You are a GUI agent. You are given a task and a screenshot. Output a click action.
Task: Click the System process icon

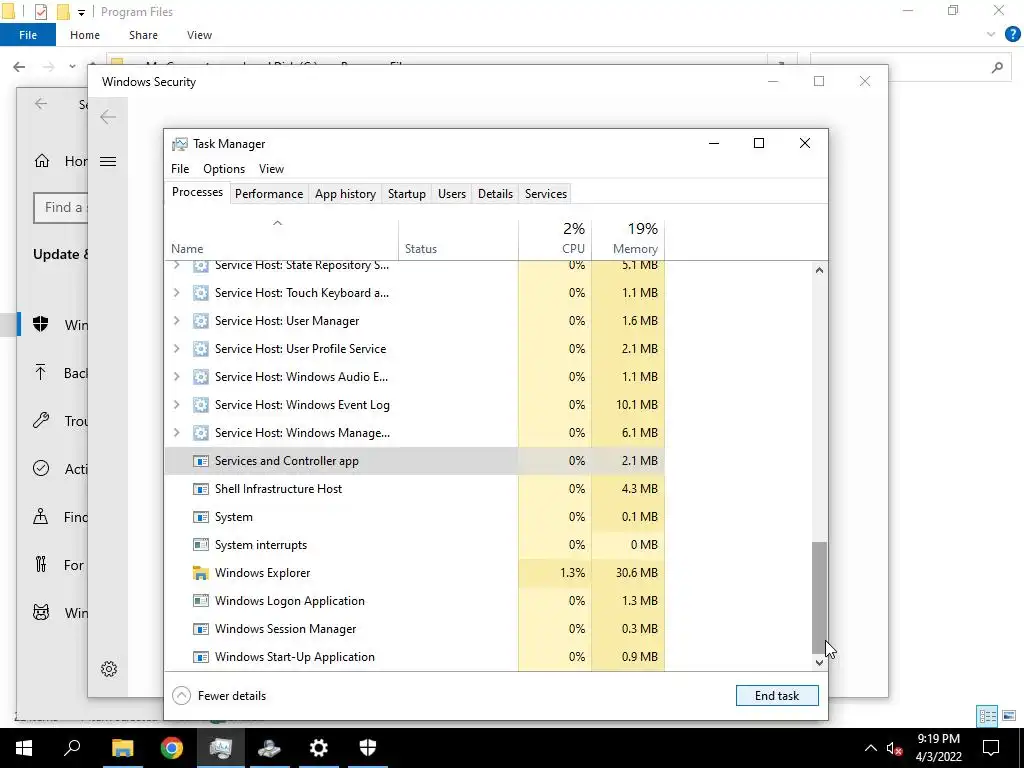click(200, 517)
